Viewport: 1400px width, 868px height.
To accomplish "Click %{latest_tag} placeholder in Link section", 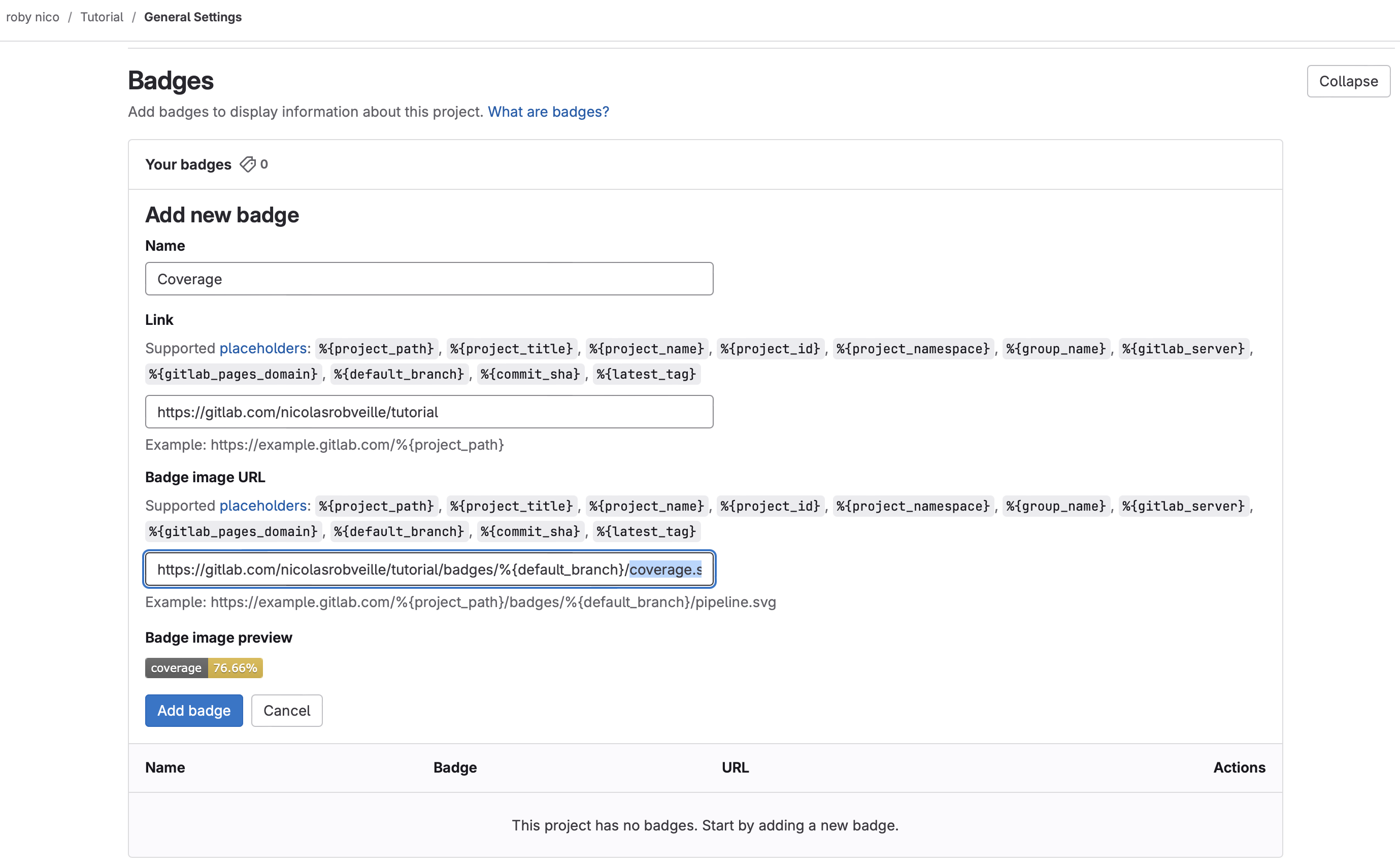I will tap(646, 374).
